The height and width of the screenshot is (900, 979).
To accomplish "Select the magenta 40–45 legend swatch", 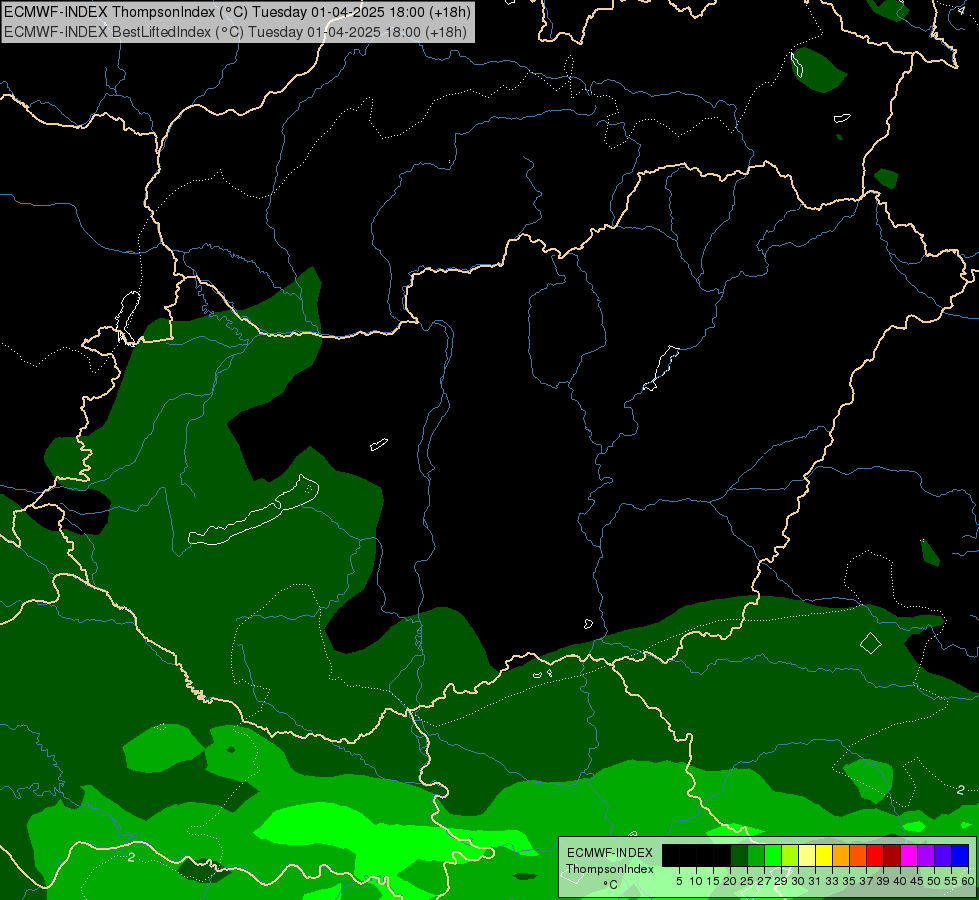I will tap(909, 855).
